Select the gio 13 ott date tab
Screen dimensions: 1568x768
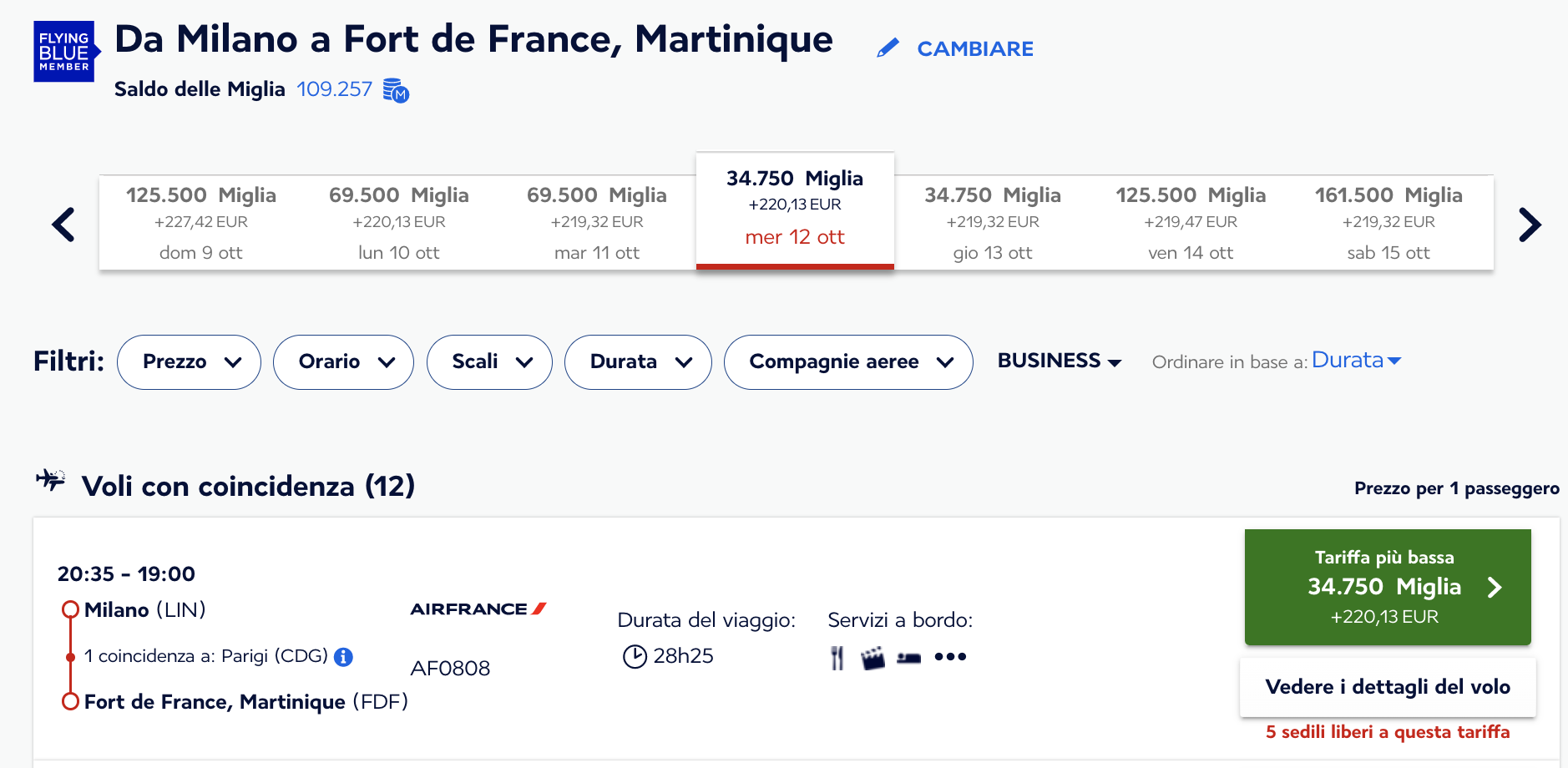[993, 223]
